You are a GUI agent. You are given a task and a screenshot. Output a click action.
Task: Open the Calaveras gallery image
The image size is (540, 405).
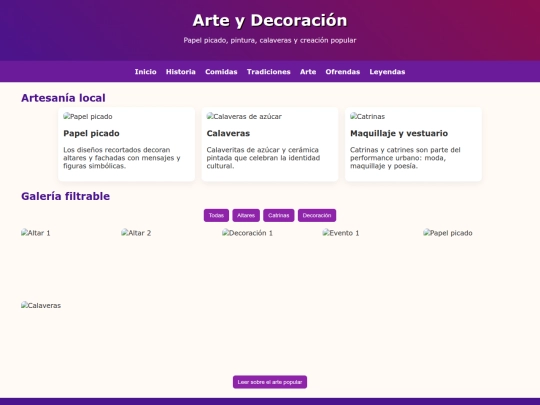(41, 305)
